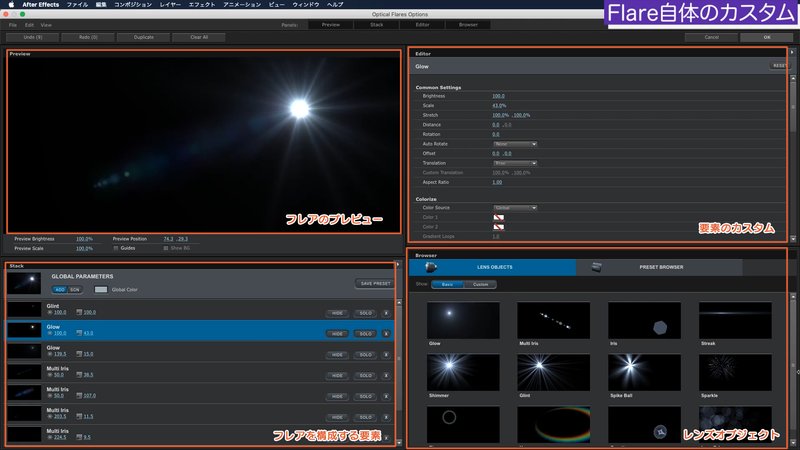
Task: Click the Aspect Ratio value 1.00
Action: click(497, 182)
